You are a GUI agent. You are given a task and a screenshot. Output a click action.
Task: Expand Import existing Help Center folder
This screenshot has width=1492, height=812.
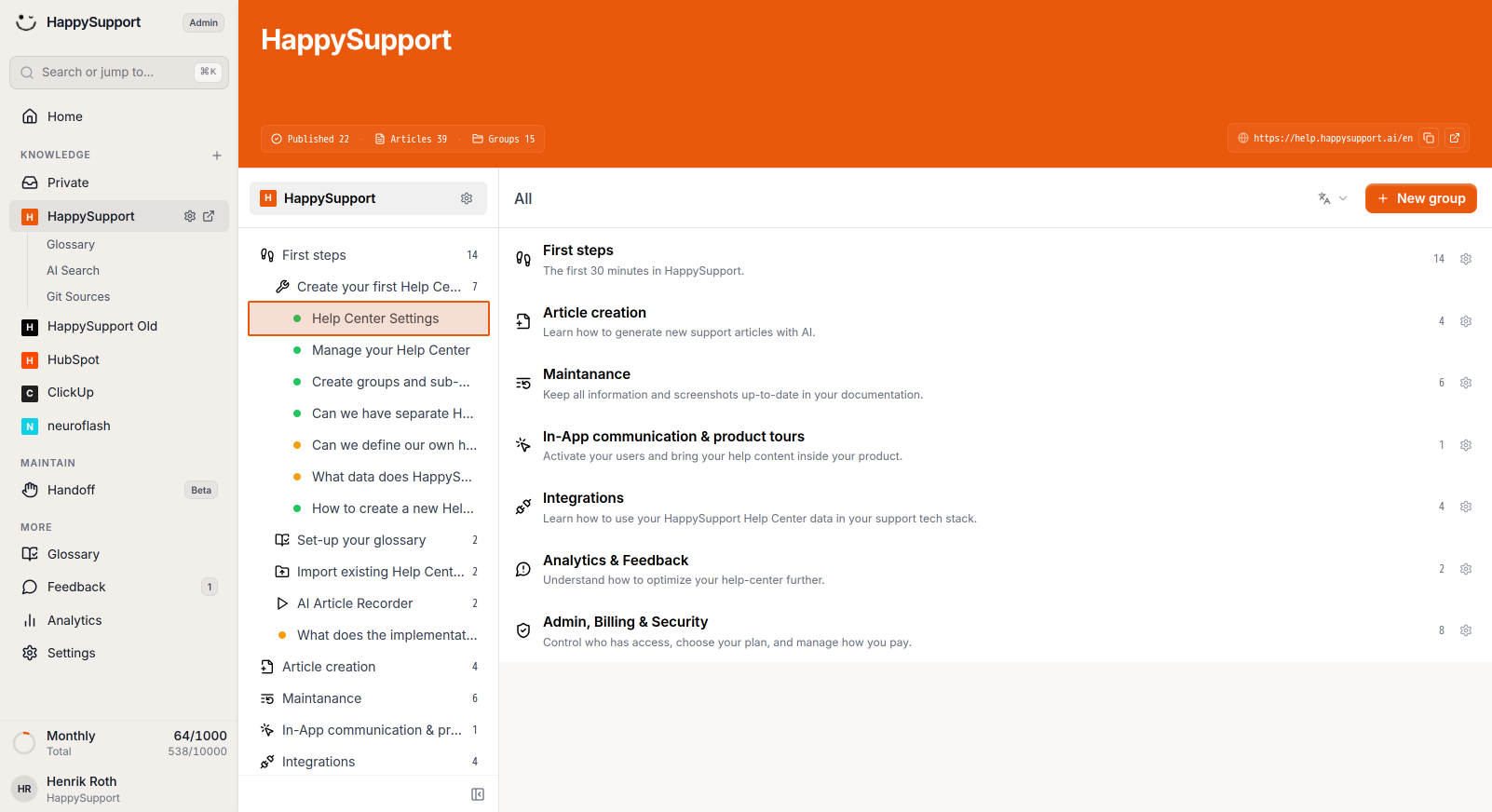tap(369, 572)
